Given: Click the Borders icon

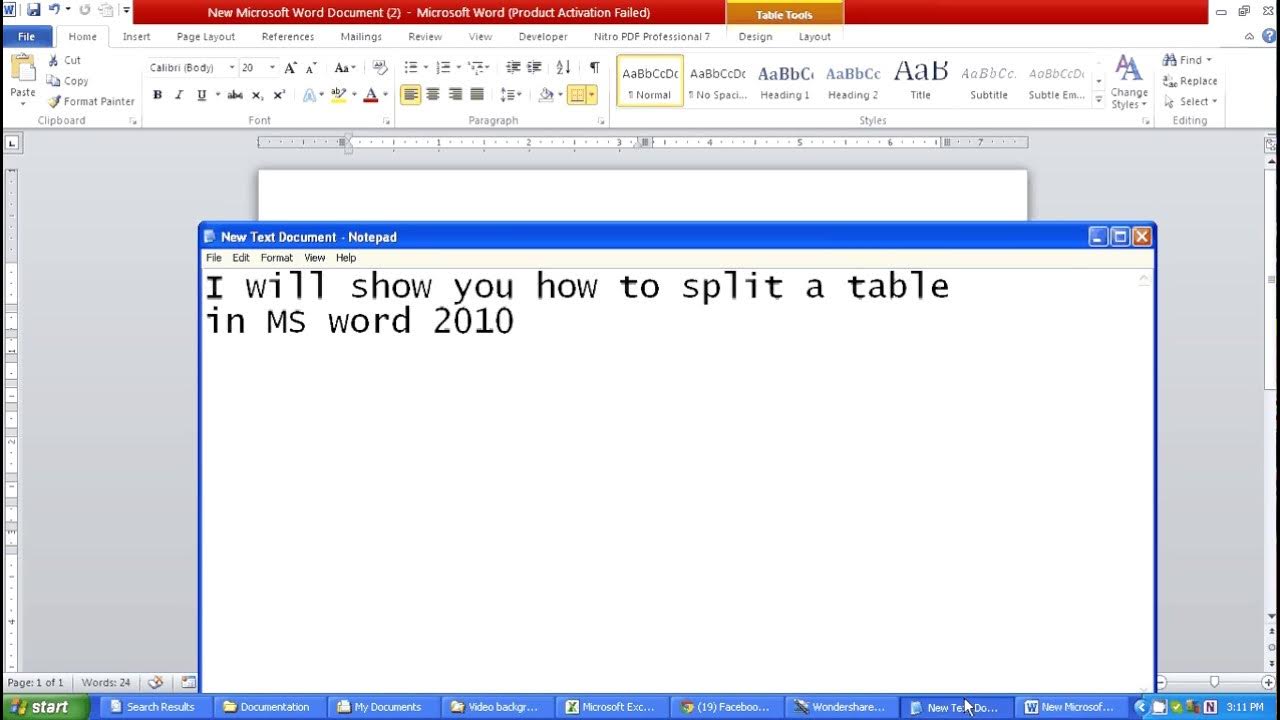Looking at the screenshot, I should coord(577,95).
